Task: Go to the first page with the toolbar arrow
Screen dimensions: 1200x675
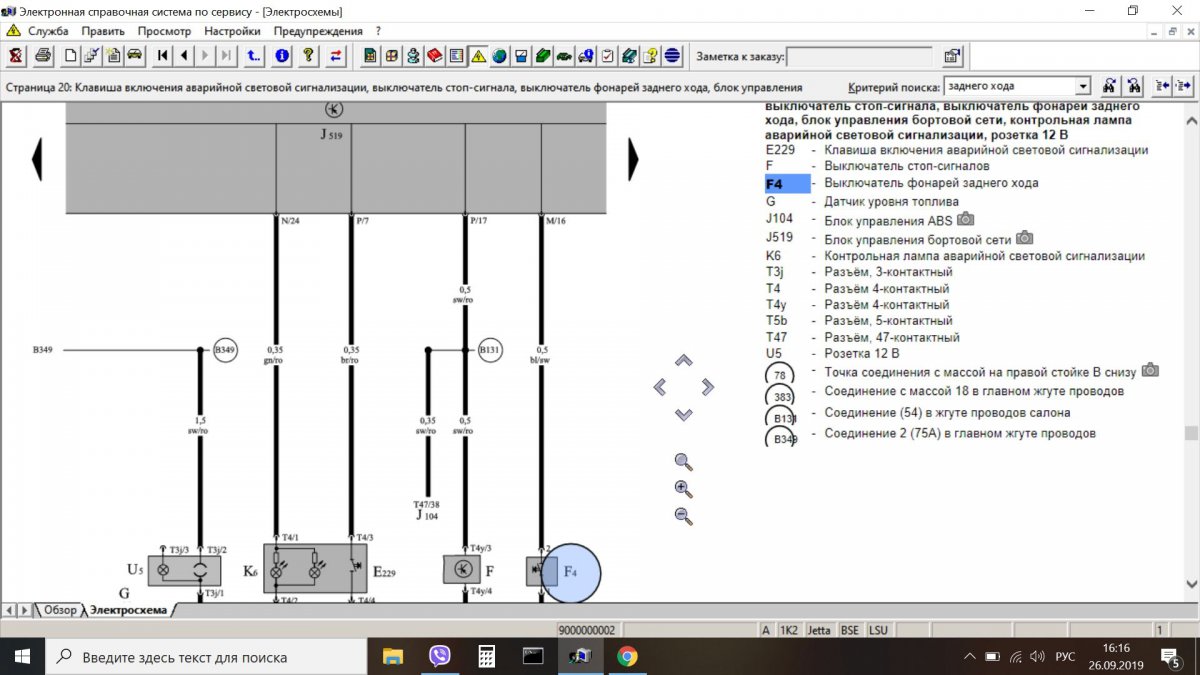Action: [x=163, y=56]
